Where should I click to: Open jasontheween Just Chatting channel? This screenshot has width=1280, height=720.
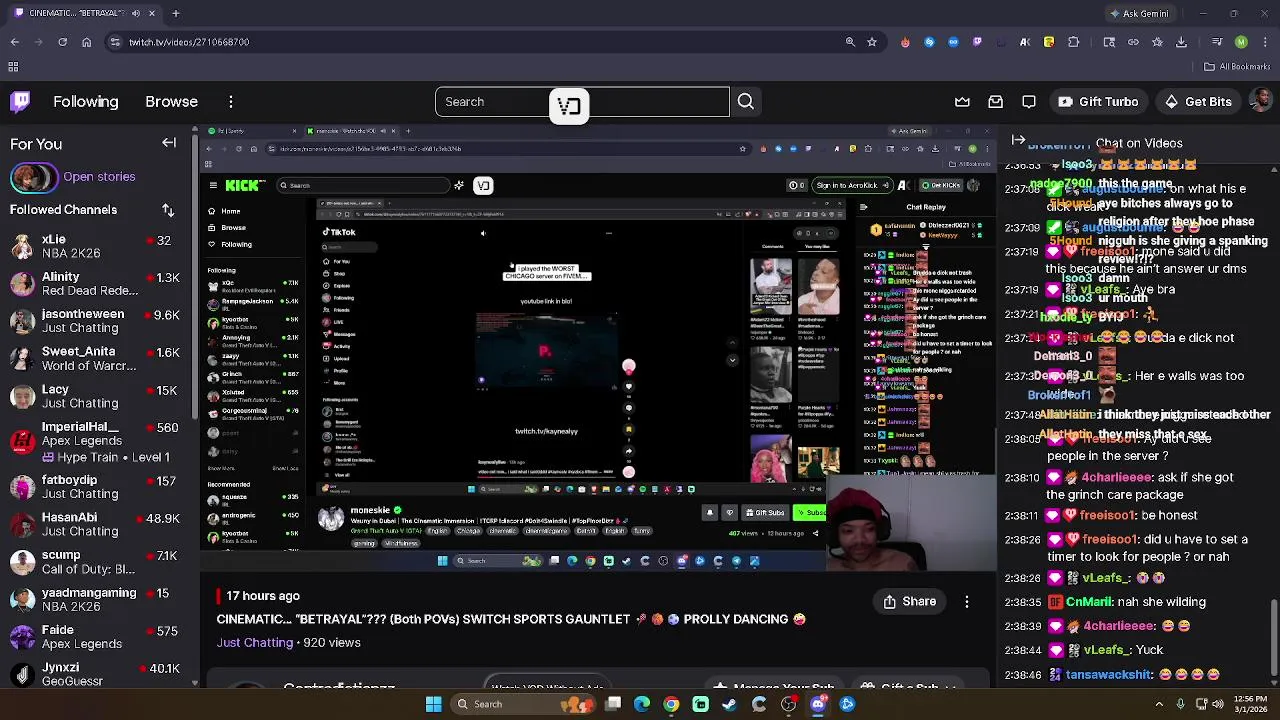click(x=97, y=321)
